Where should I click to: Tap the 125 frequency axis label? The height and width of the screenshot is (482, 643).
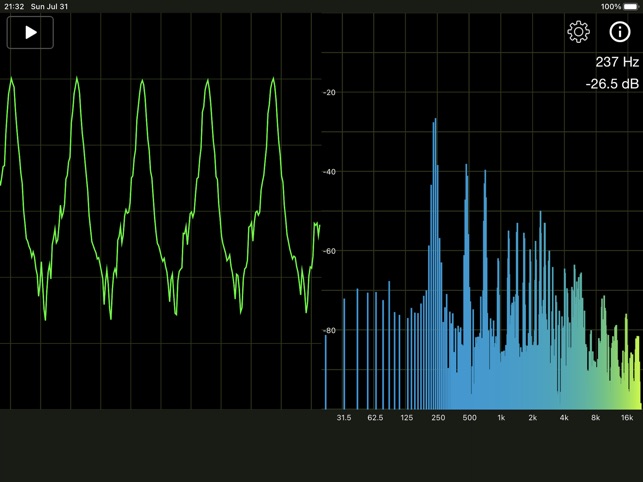point(406,418)
